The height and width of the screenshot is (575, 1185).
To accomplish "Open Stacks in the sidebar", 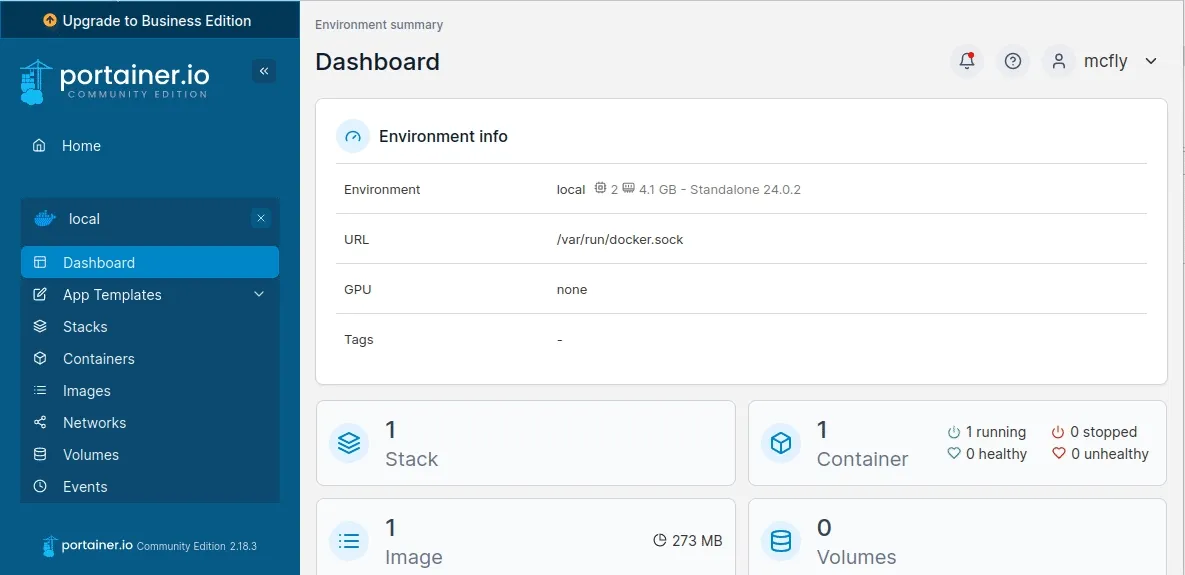I will (x=150, y=326).
